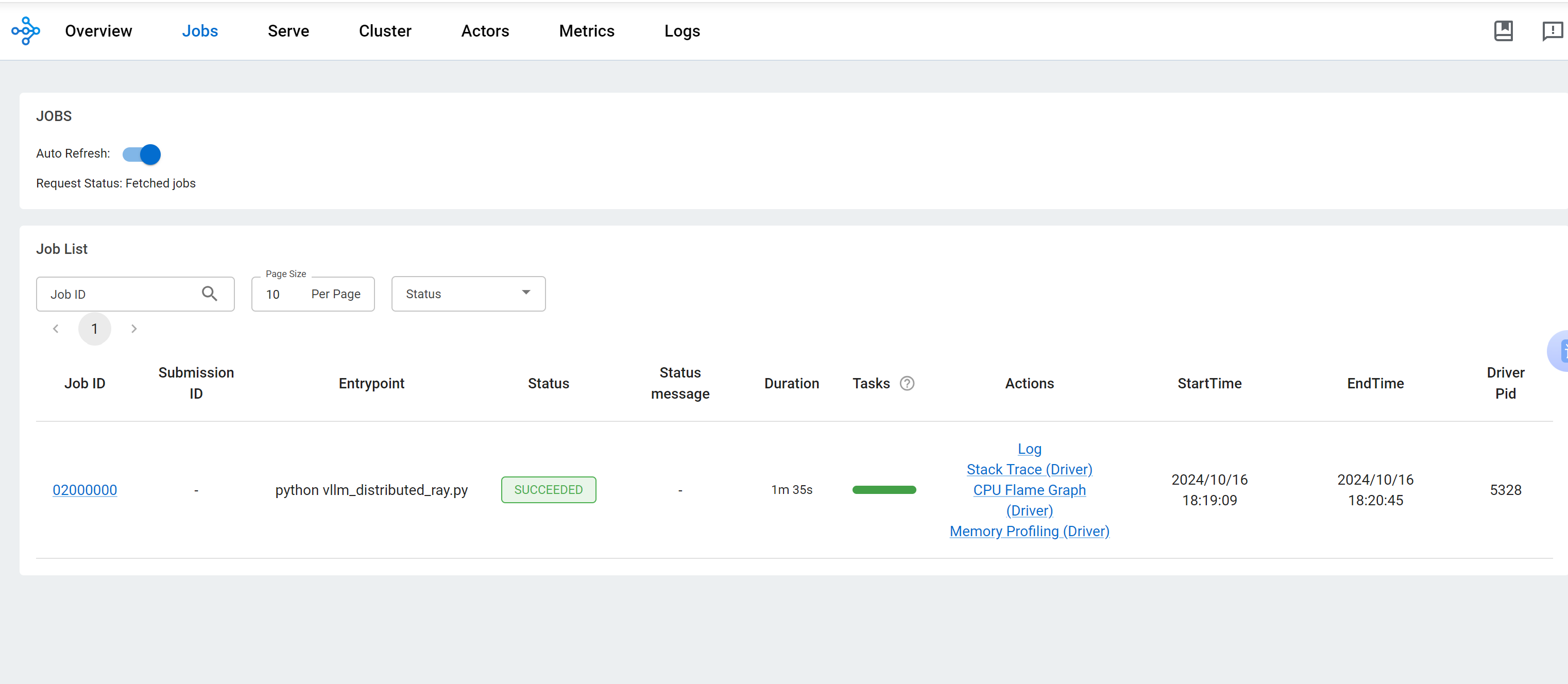Open the Actors tab
The width and height of the screenshot is (1568, 684).
point(485,31)
